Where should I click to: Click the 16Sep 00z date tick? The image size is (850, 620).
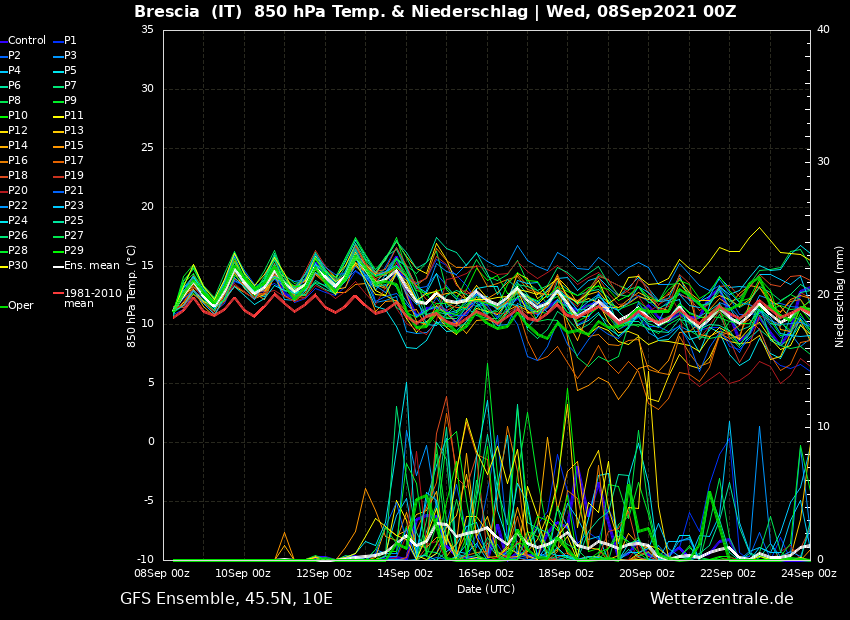[x=485, y=573]
